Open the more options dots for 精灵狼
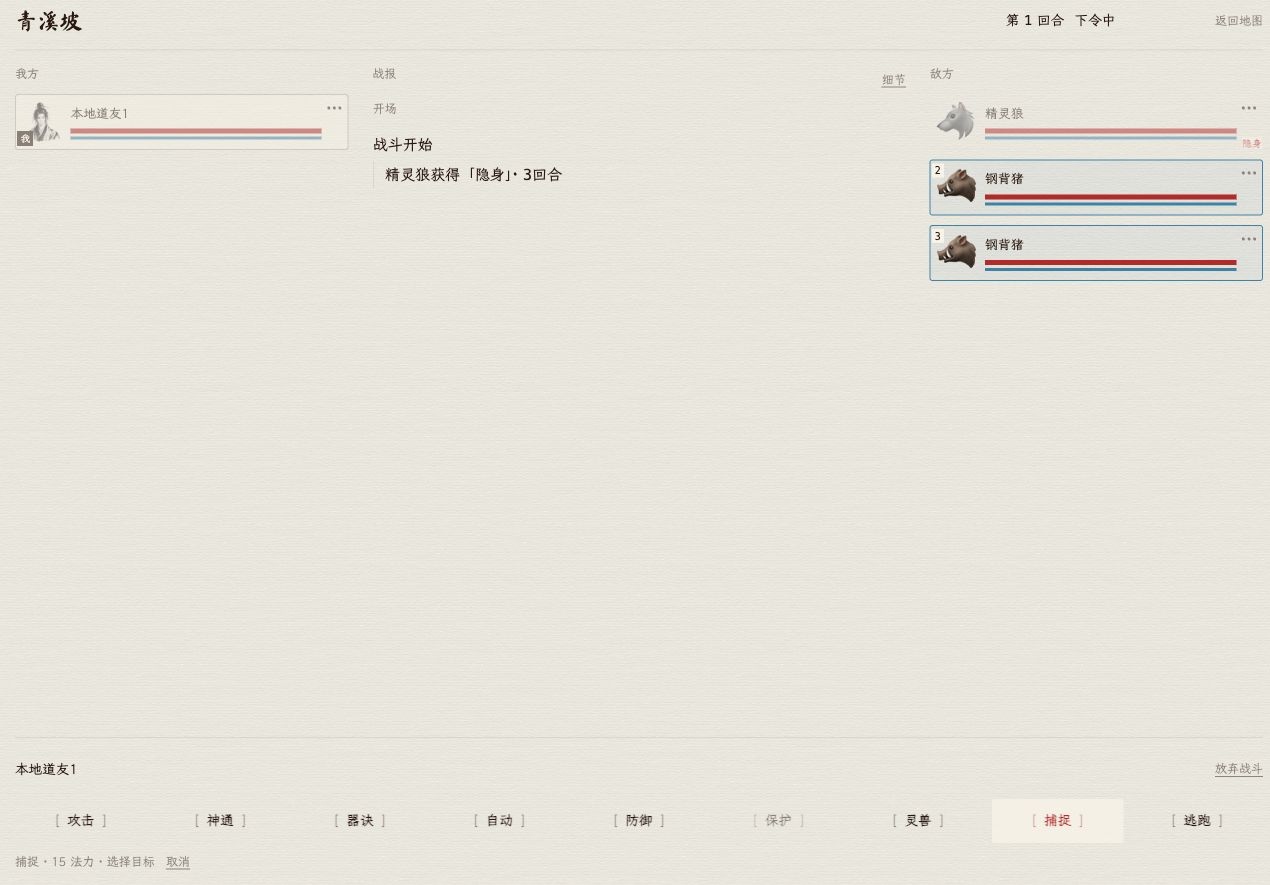The width and height of the screenshot is (1270, 885). (x=1249, y=108)
